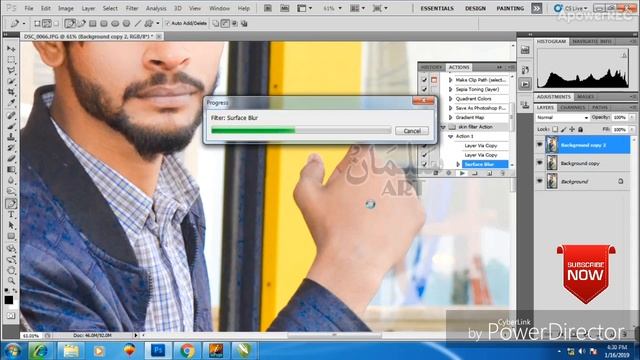Switch to the History tab
Viewport: 640px width, 360px height.
coord(431,67)
